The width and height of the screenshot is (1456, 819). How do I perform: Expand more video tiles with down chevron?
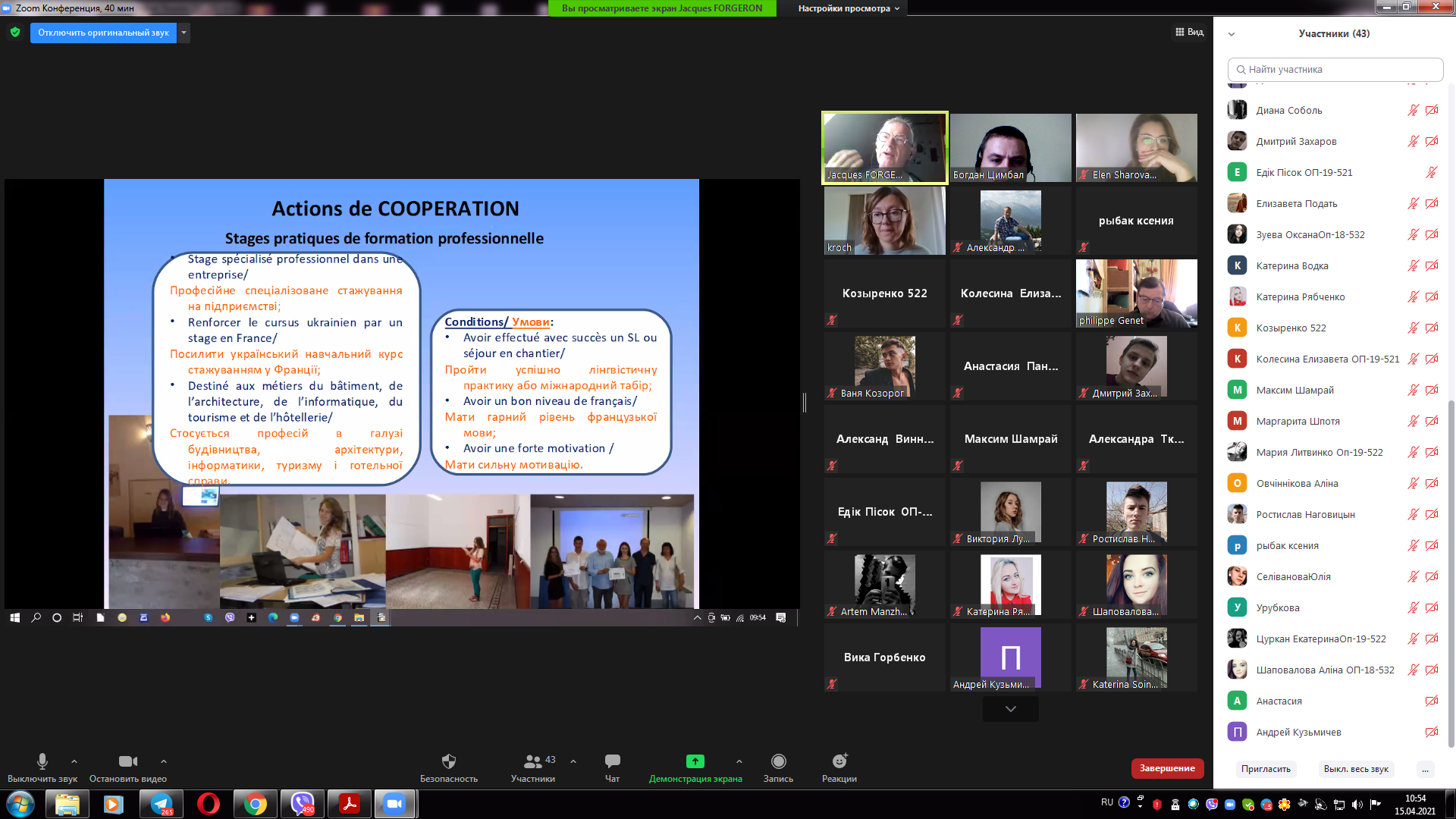coord(1010,709)
